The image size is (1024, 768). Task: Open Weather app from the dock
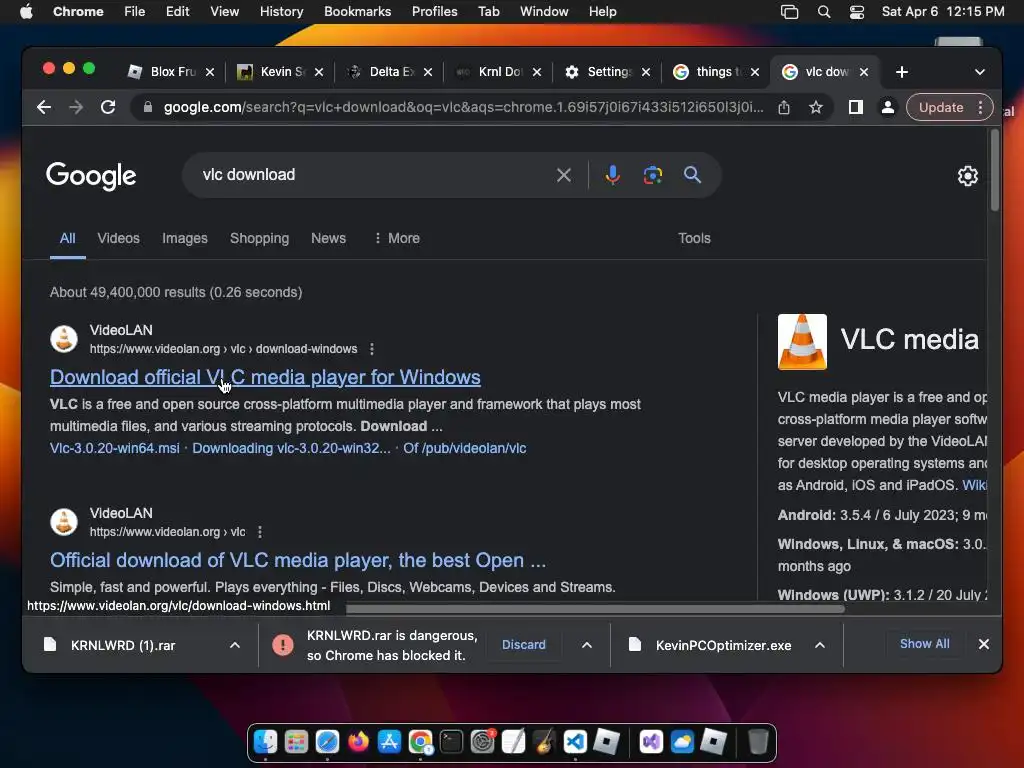tap(682, 742)
